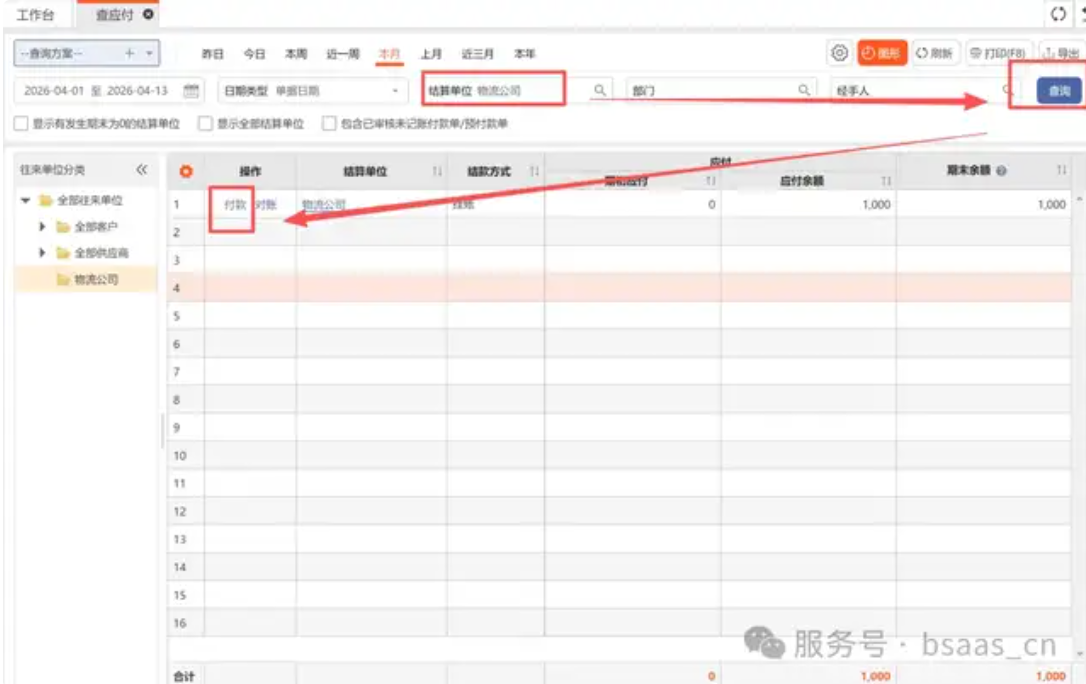Sort by the 结算单位 column sort icon
1086x684 pixels.
[x=437, y=171]
